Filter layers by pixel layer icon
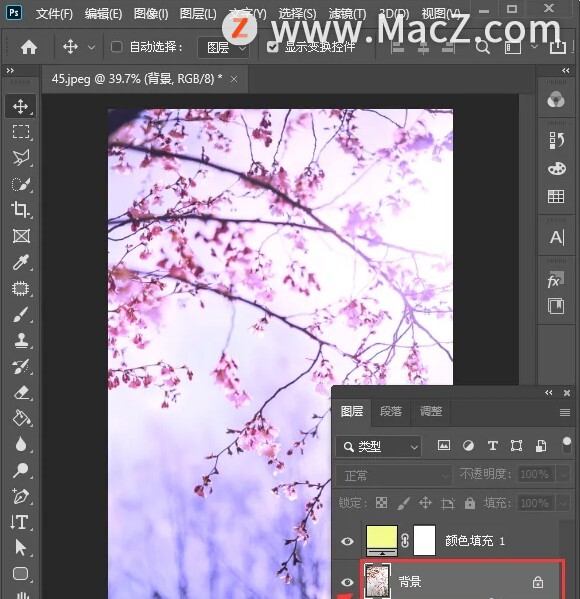This screenshot has width=580, height=599. [x=444, y=445]
